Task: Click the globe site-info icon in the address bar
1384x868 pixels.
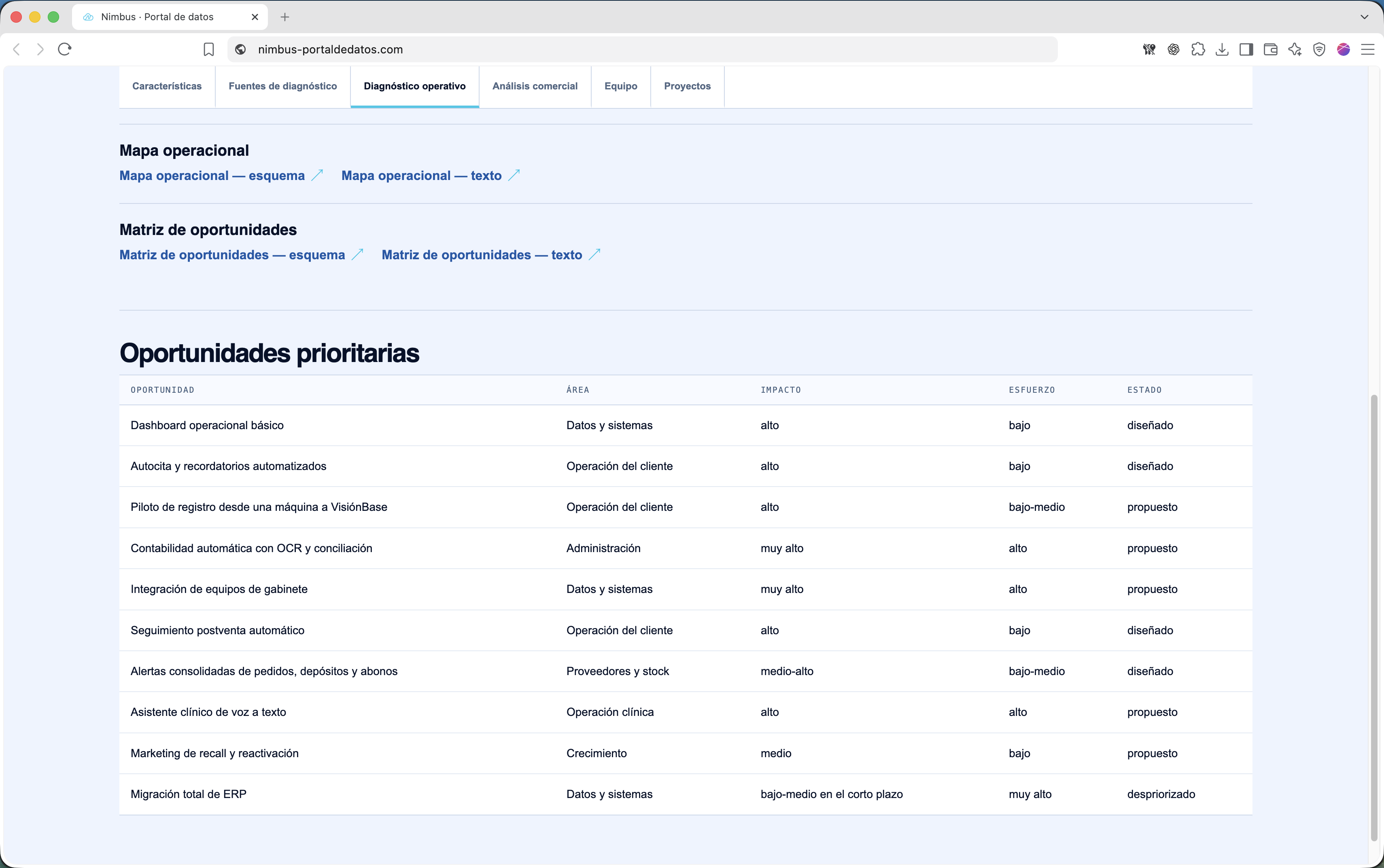Action: point(241,49)
